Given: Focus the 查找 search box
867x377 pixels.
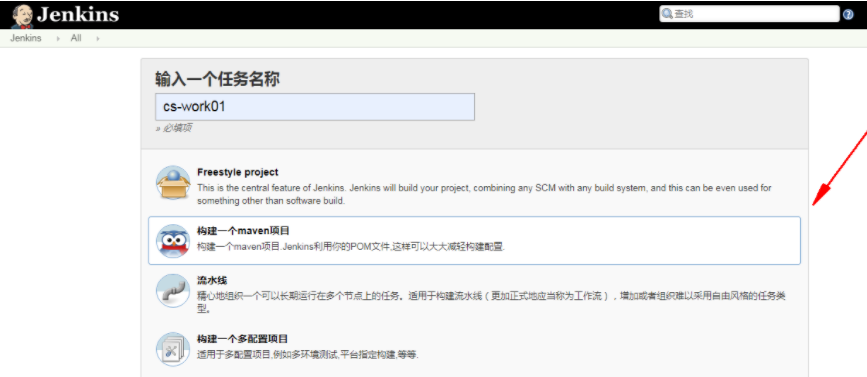Looking at the screenshot, I should point(749,14).
